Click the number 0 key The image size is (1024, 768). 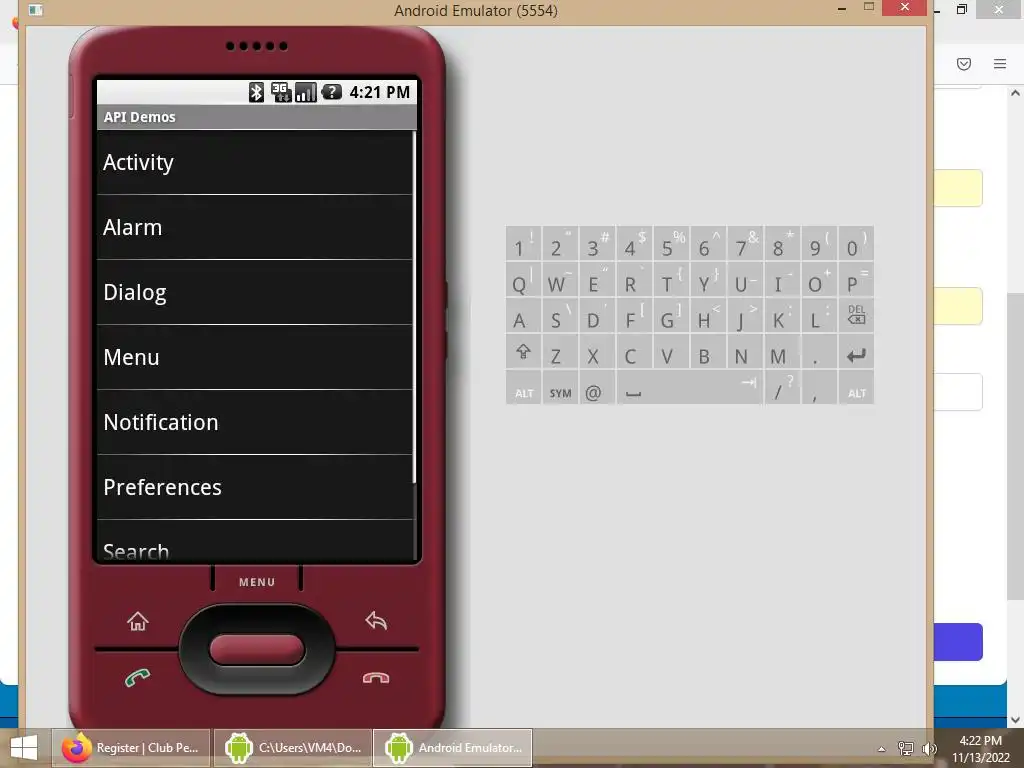856,244
